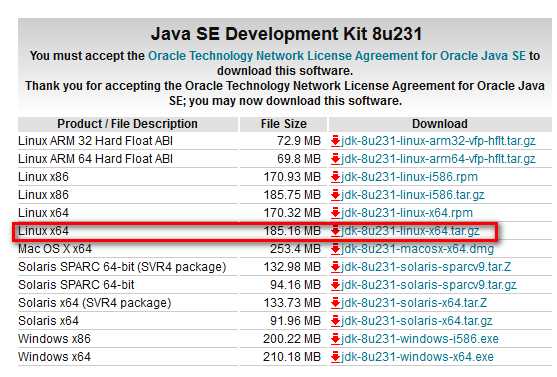
Task: Open the Oracle Technology Network License Agreement link
Action: pos(336,56)
